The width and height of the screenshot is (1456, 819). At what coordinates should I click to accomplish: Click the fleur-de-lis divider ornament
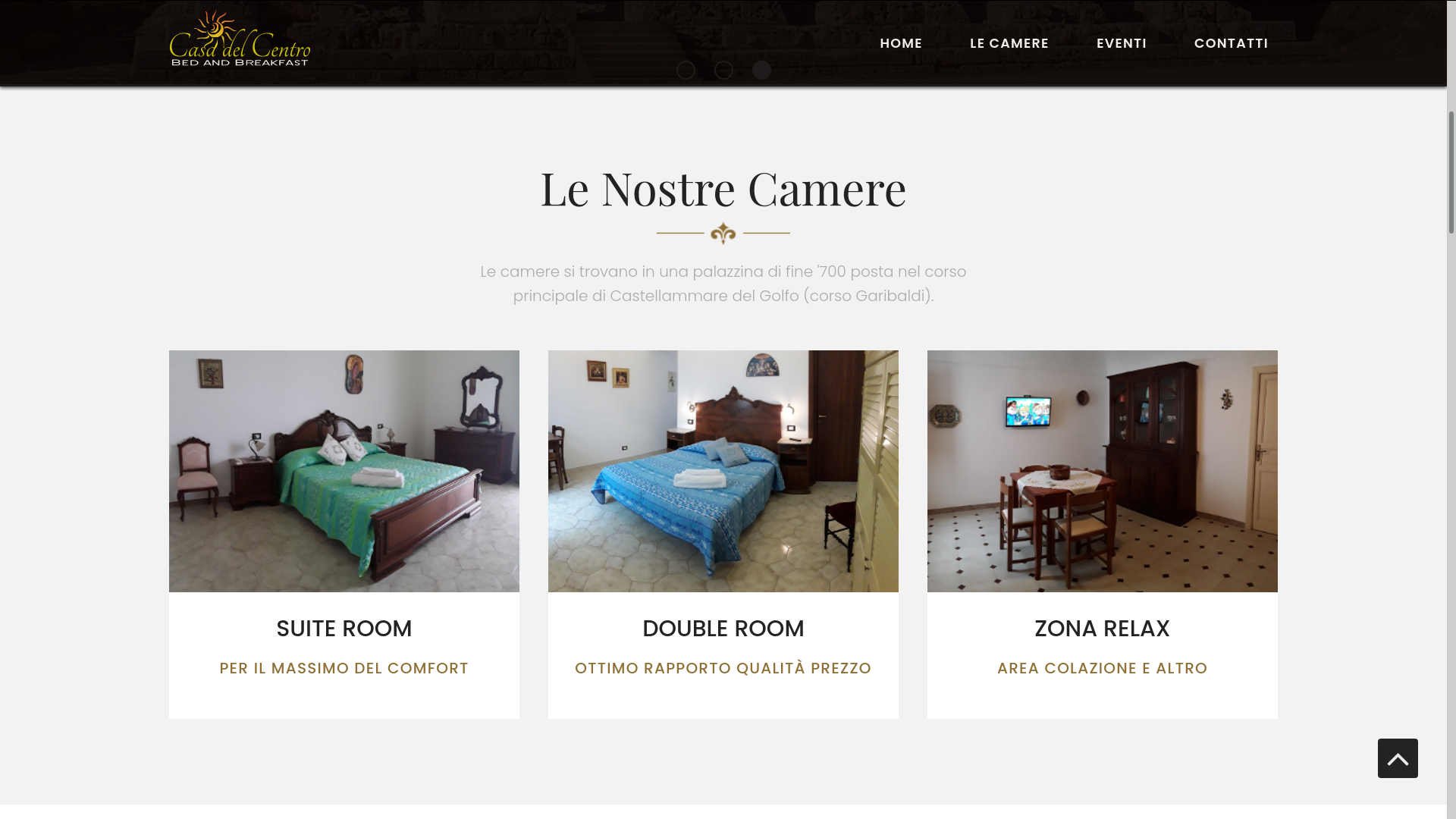coord(723,233)
